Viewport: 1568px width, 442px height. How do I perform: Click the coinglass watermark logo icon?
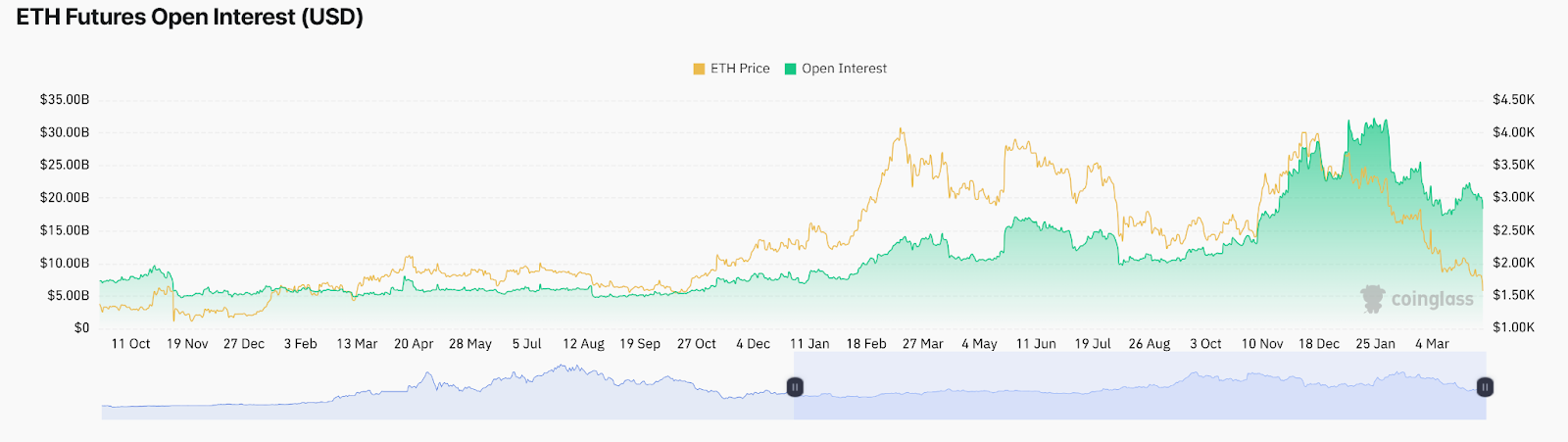coord(1373,299)
